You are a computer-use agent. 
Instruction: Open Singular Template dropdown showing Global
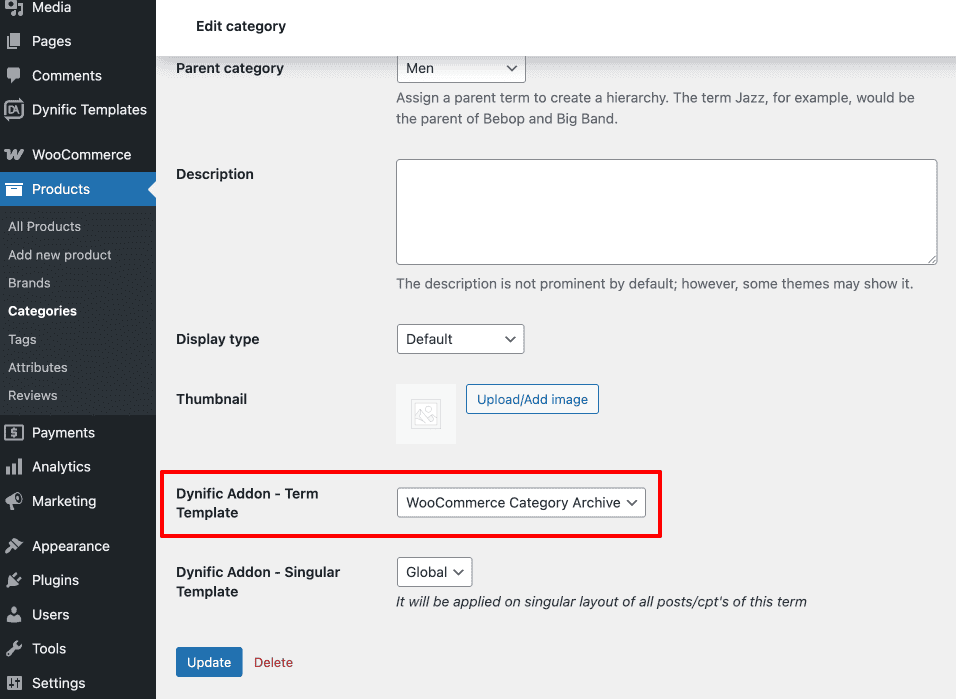point(434,572)
